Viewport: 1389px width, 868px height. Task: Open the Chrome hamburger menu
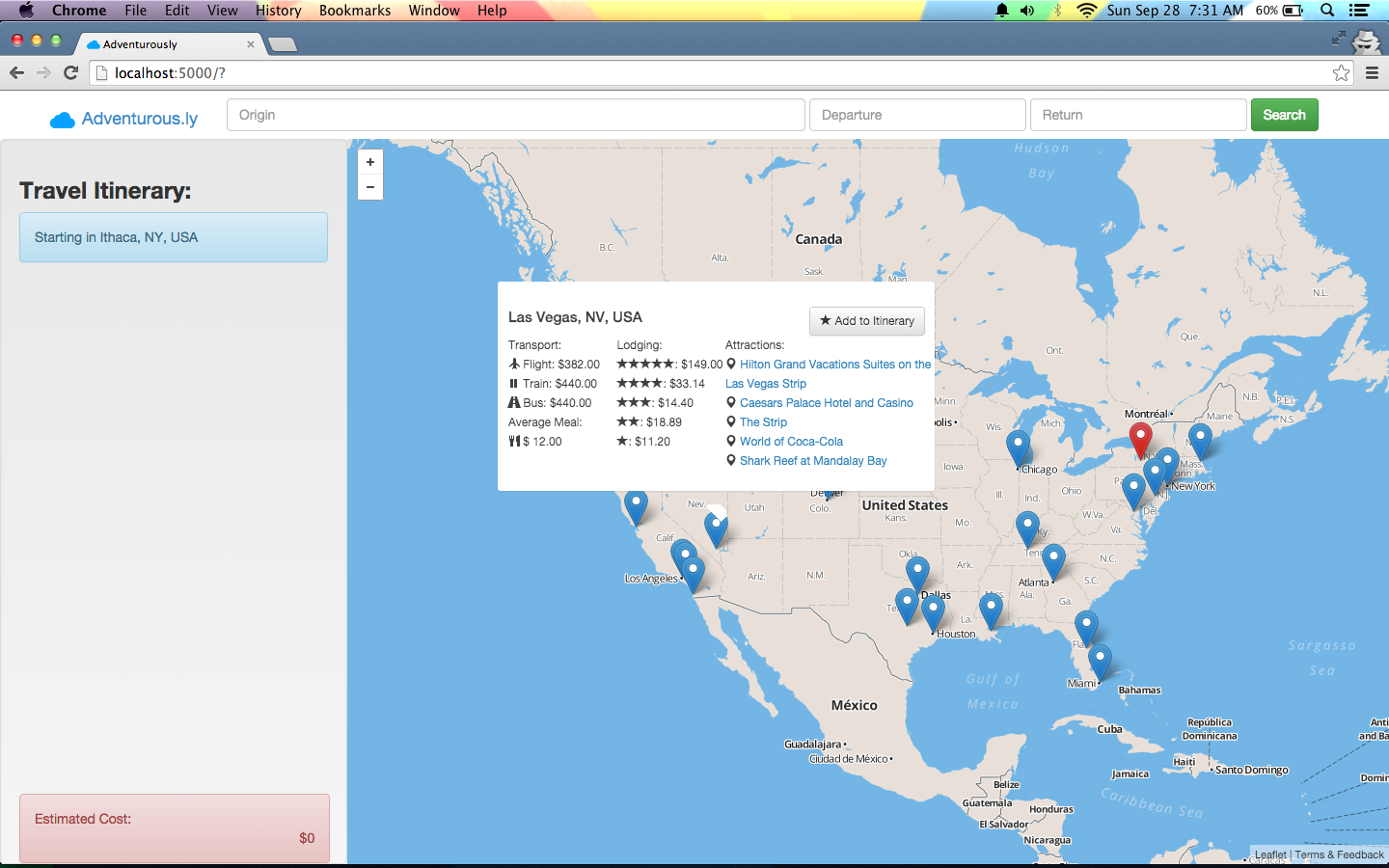(x=1372, y=73)
